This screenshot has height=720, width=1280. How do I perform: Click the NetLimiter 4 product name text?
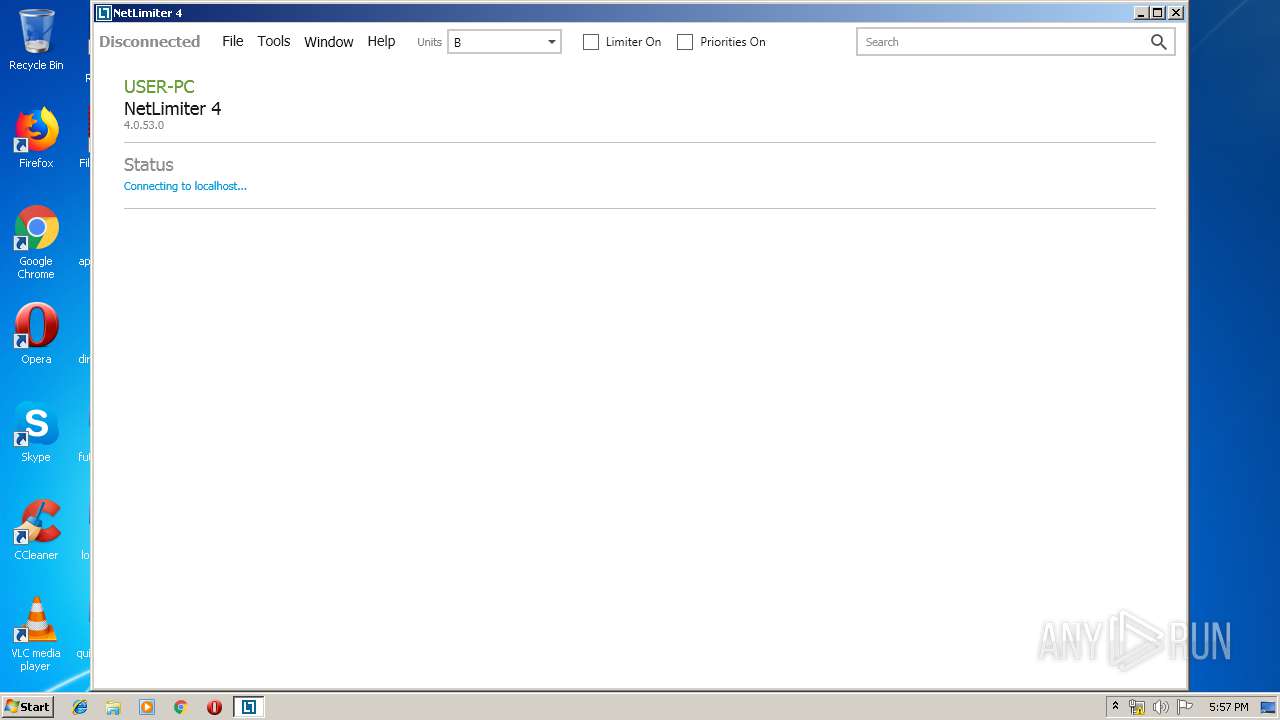coord(172,109)
